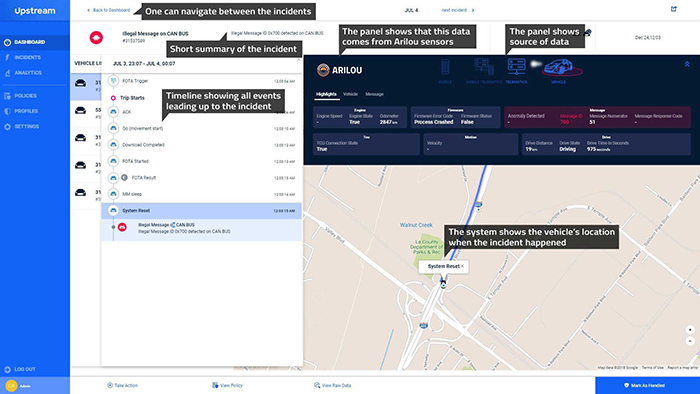The height and width of the screenshot is (394, 700).
Task: Close the System Reset map popup
Action: coord(462,266)
